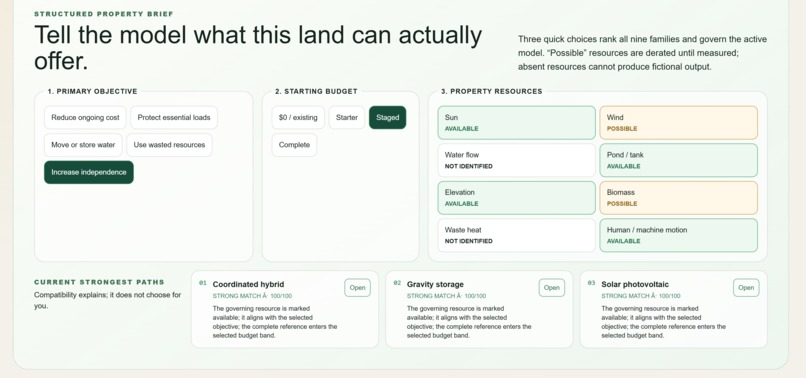Click the Structured Property Brief label
Screen dimensions: 806x378
[104, 14]
